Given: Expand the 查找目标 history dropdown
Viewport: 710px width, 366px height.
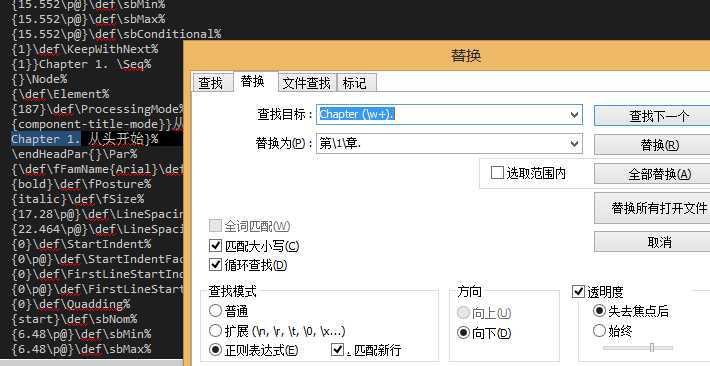Looking at the screenshot, I should [575, 115].
